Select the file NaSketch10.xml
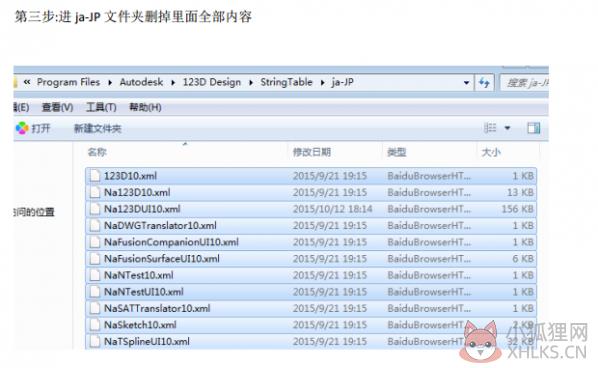 311,325
